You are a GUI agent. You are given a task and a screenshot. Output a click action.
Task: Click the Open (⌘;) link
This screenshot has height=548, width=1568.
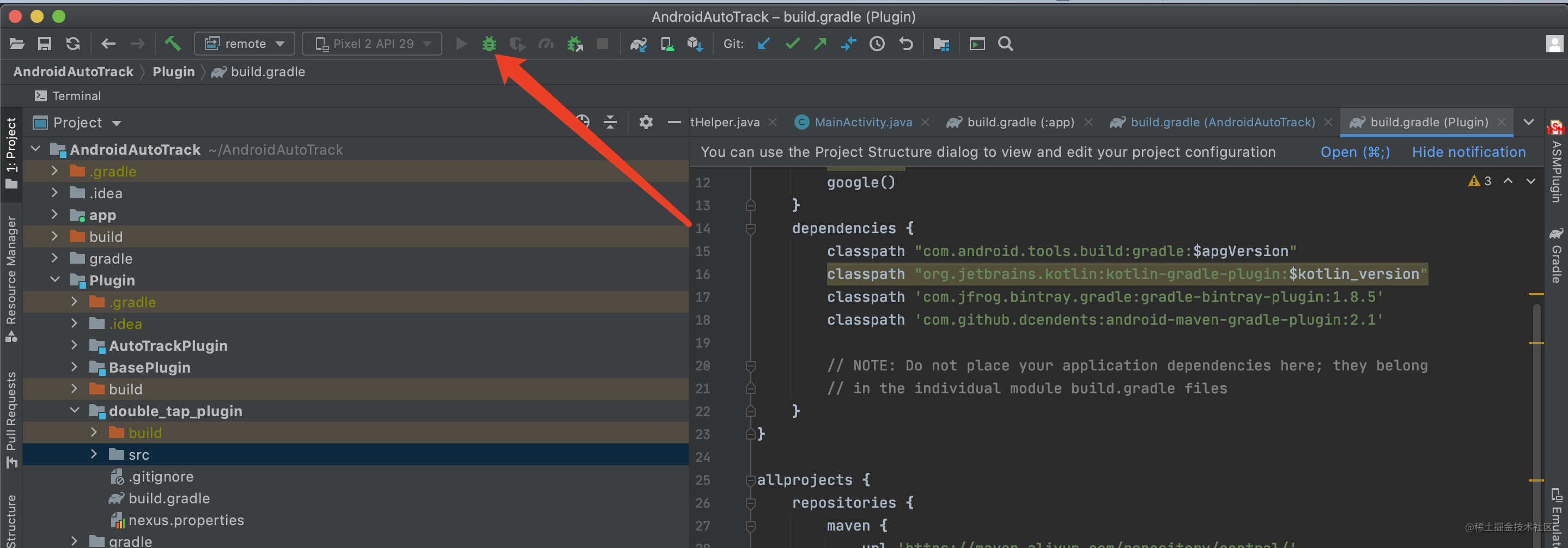1354,151
